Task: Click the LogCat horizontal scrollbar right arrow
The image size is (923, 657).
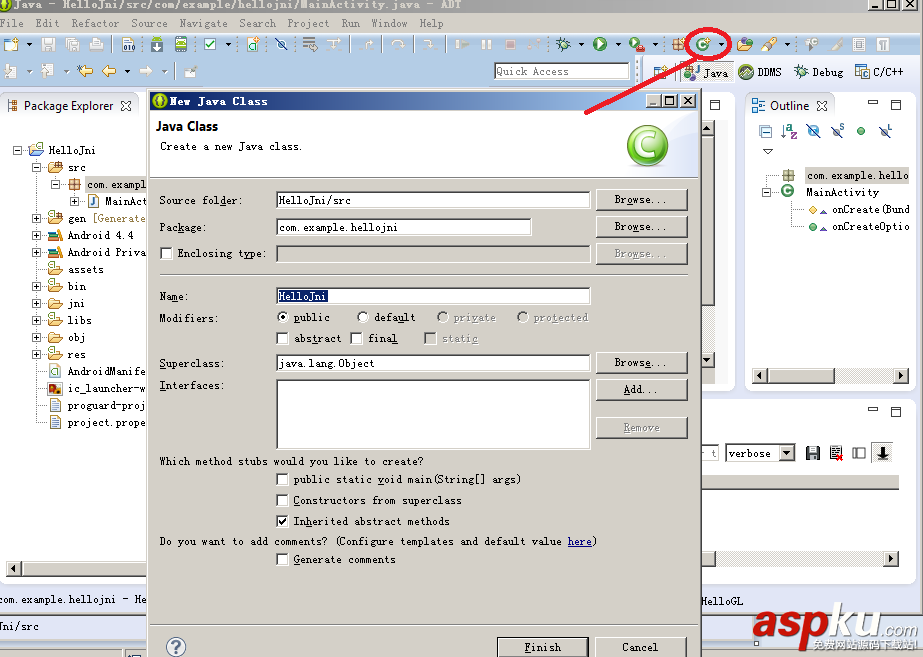Action: [891, 559]
